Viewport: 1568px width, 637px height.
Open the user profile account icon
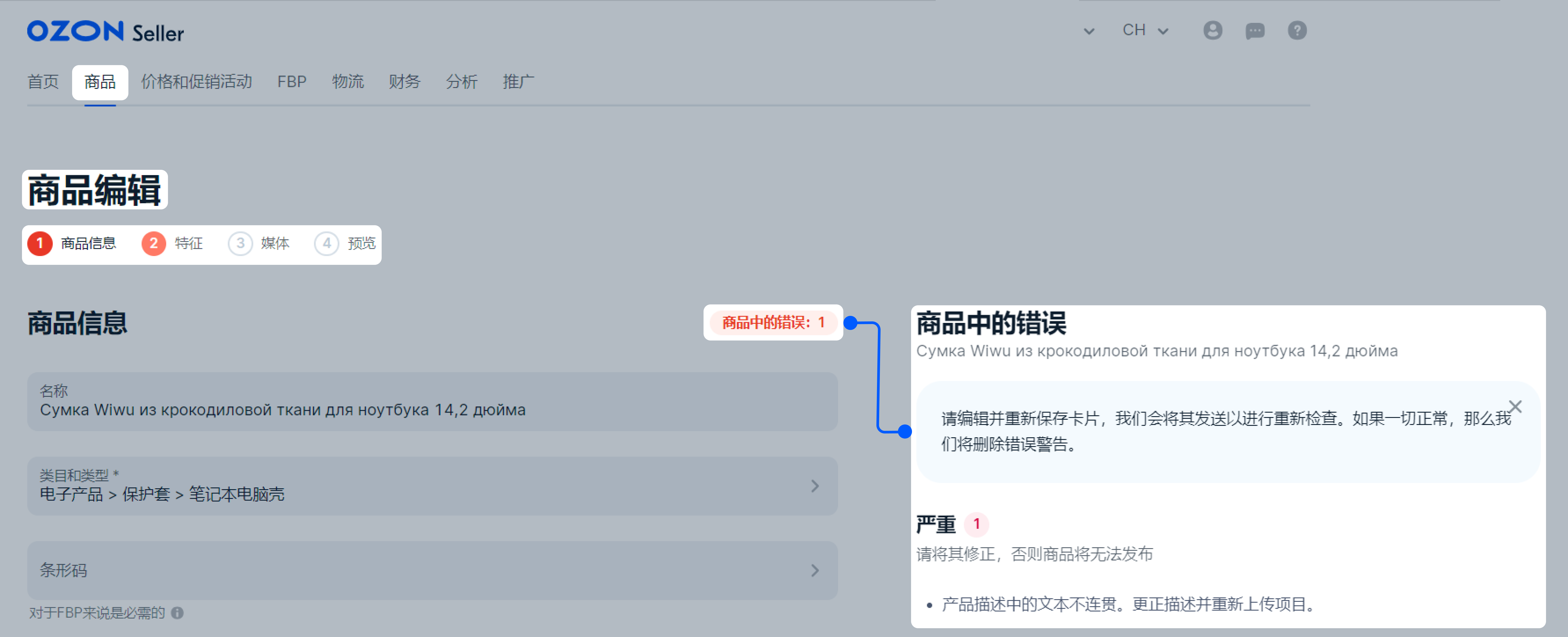tap(1212, 30)
